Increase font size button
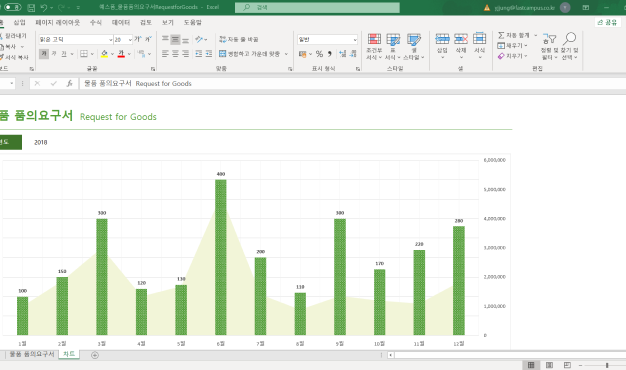Image resolution: width=626 pixels, height=370 pixels. tap(138, 39)
